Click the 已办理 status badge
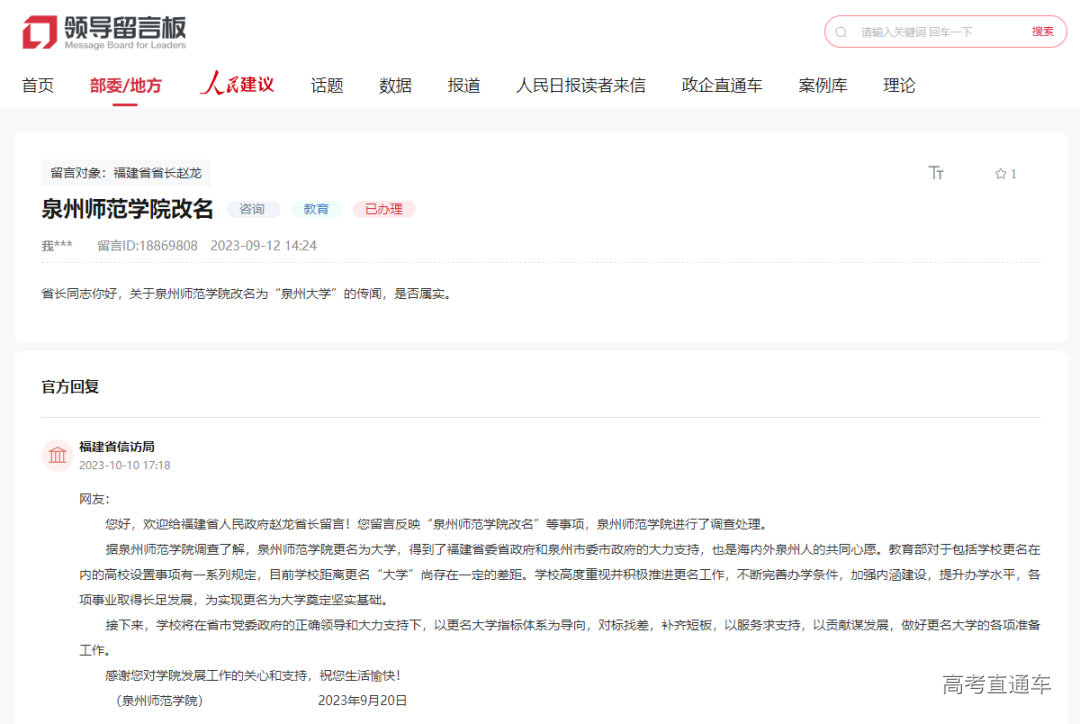 pyautogui.click(x=383, y=209)
